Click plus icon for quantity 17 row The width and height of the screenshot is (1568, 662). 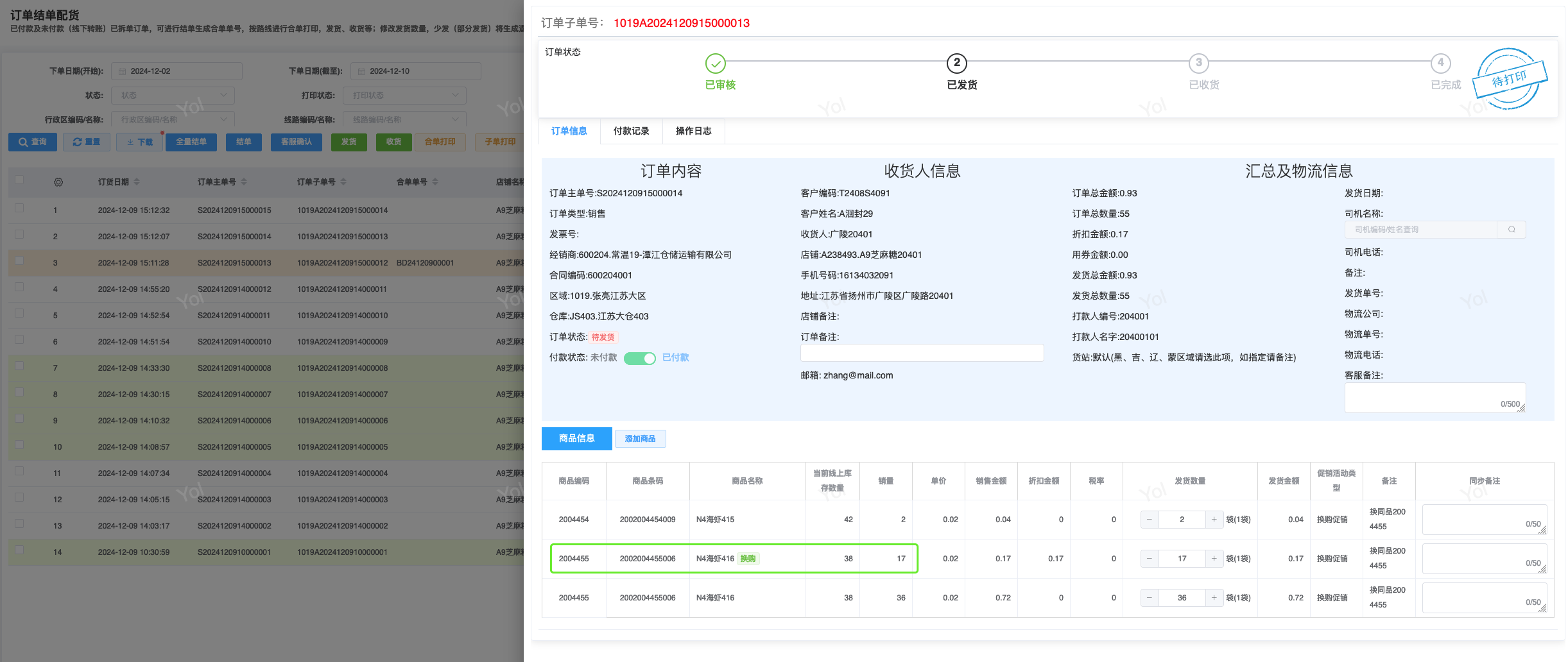click(x=1214, y=559)
